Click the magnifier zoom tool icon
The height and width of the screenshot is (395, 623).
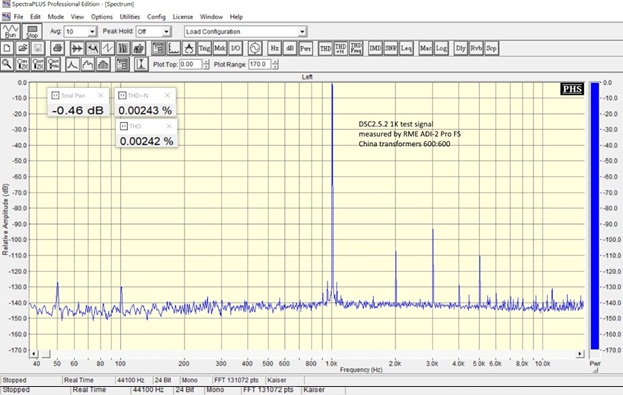7,64
